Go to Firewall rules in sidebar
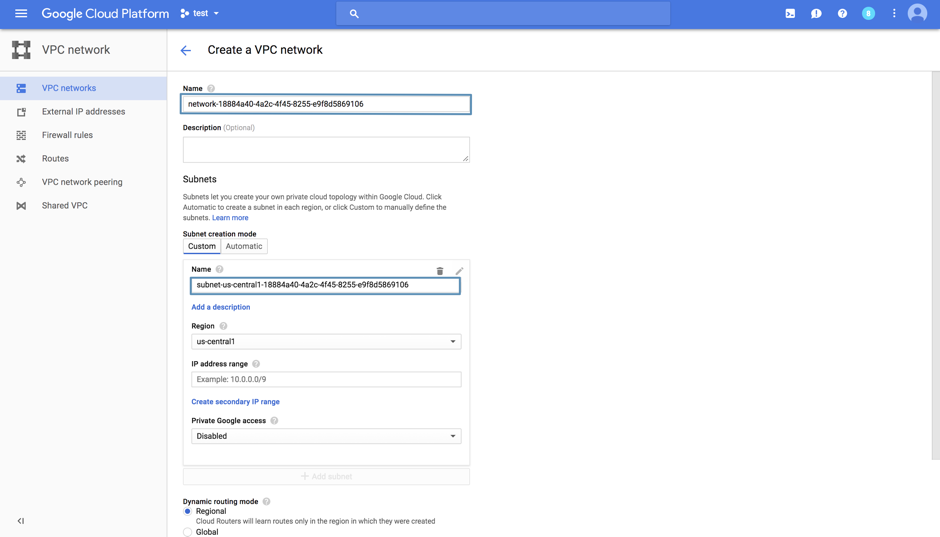 click(x=67, y=135)
